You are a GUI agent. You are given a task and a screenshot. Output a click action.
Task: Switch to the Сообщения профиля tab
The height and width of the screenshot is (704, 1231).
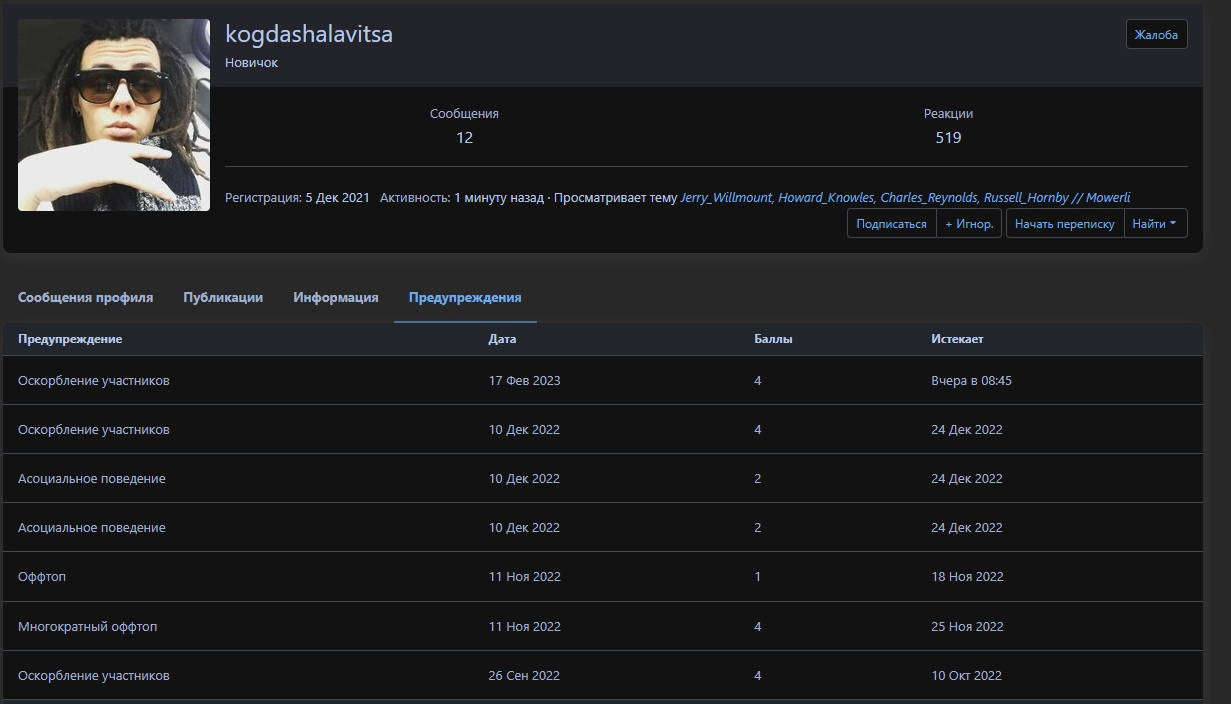(x=85, y=297)
